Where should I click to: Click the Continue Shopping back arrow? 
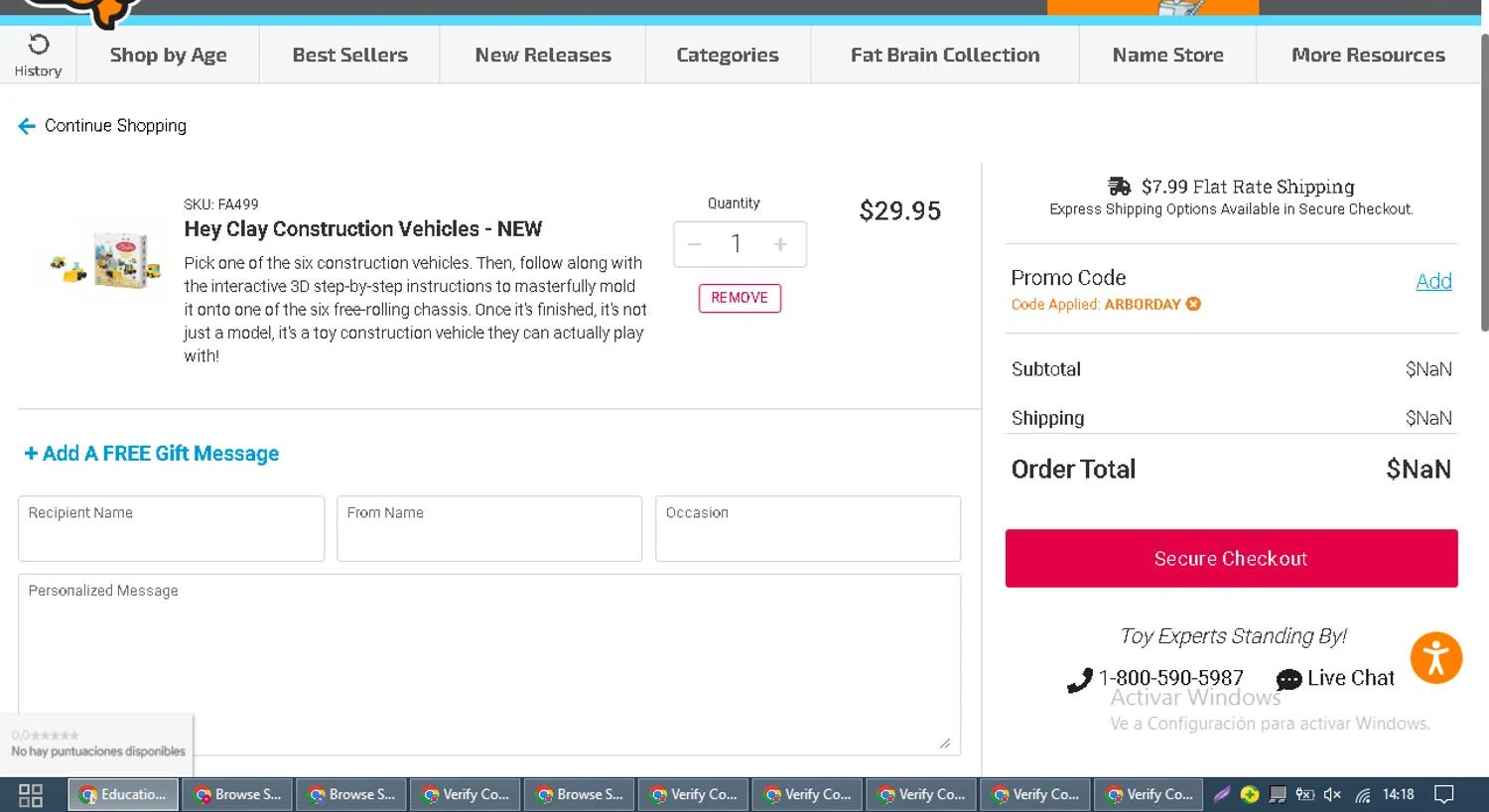[x=27, y=126]
